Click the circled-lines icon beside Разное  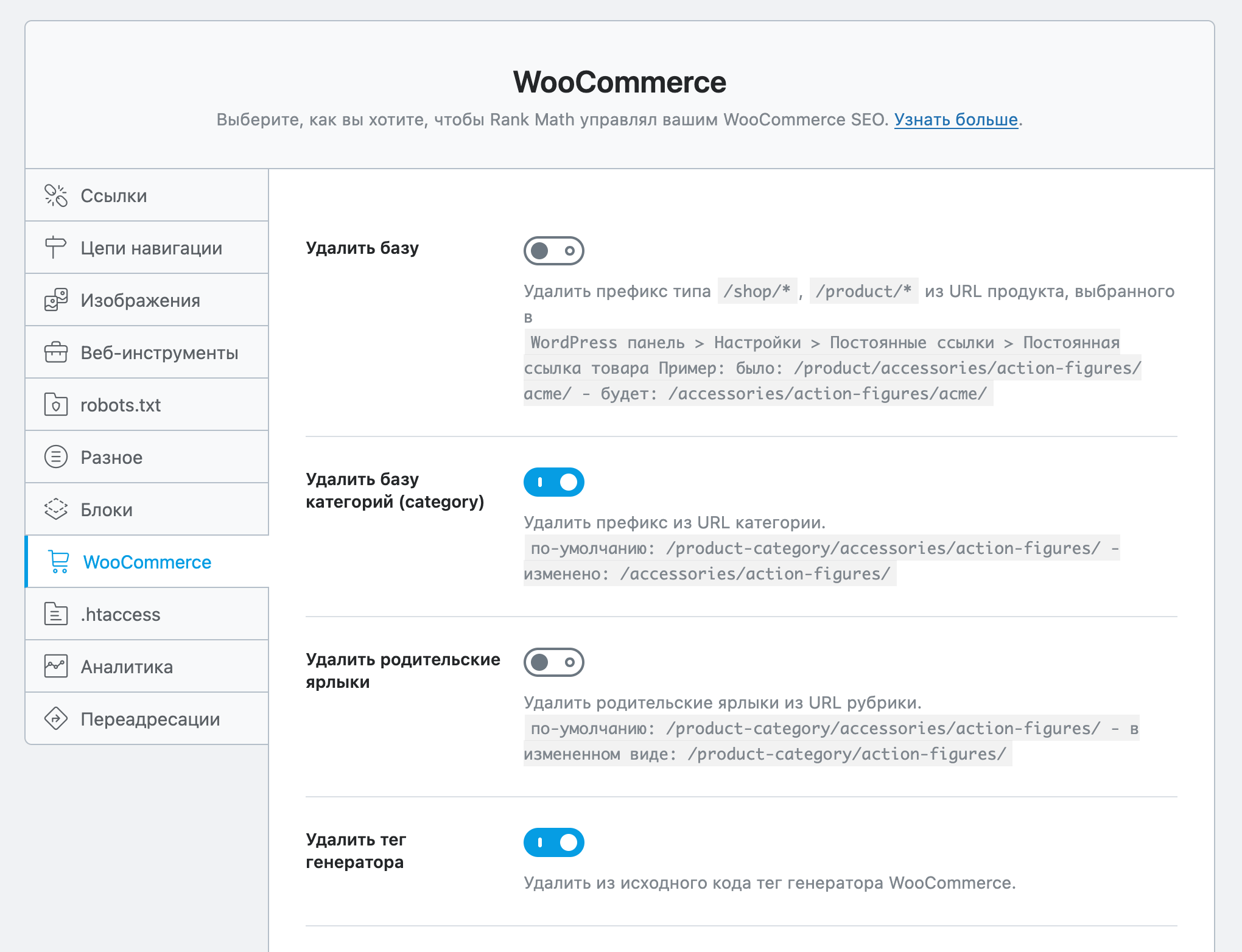[x=56, y=457]
